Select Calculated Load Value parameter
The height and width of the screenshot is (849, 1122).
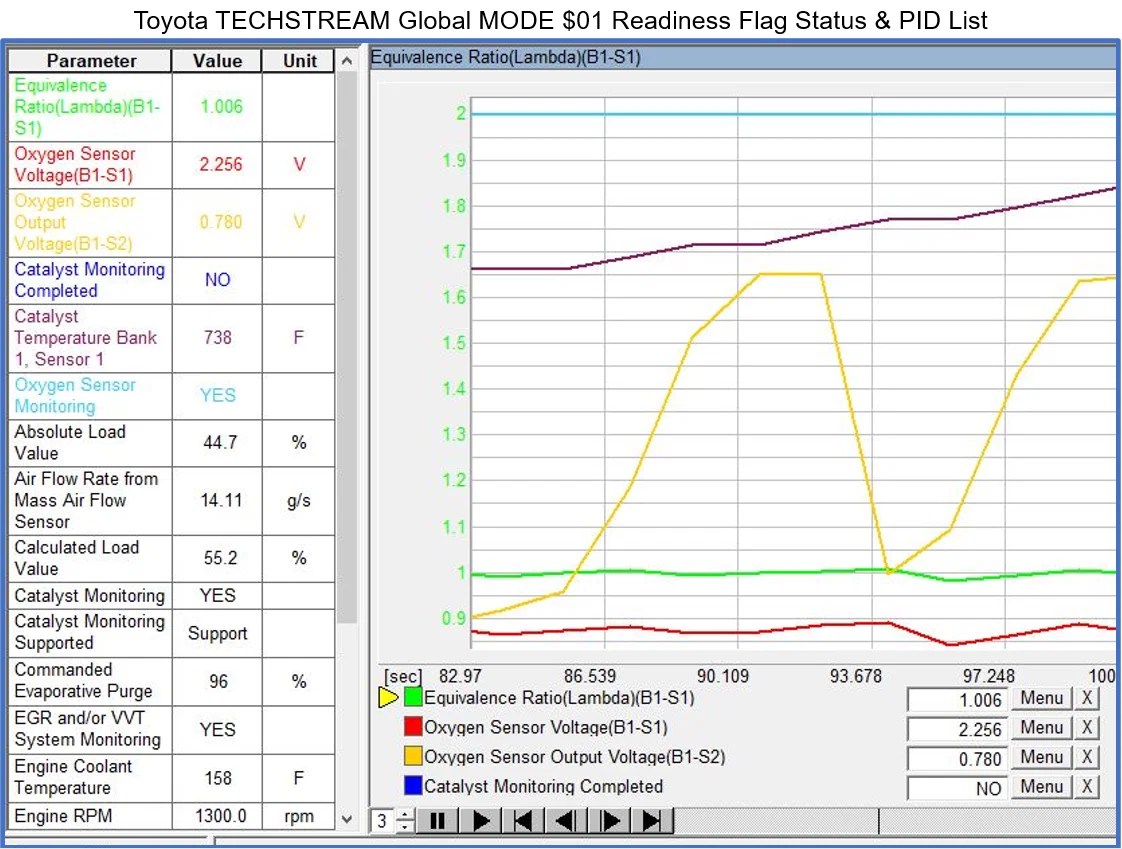172,558
